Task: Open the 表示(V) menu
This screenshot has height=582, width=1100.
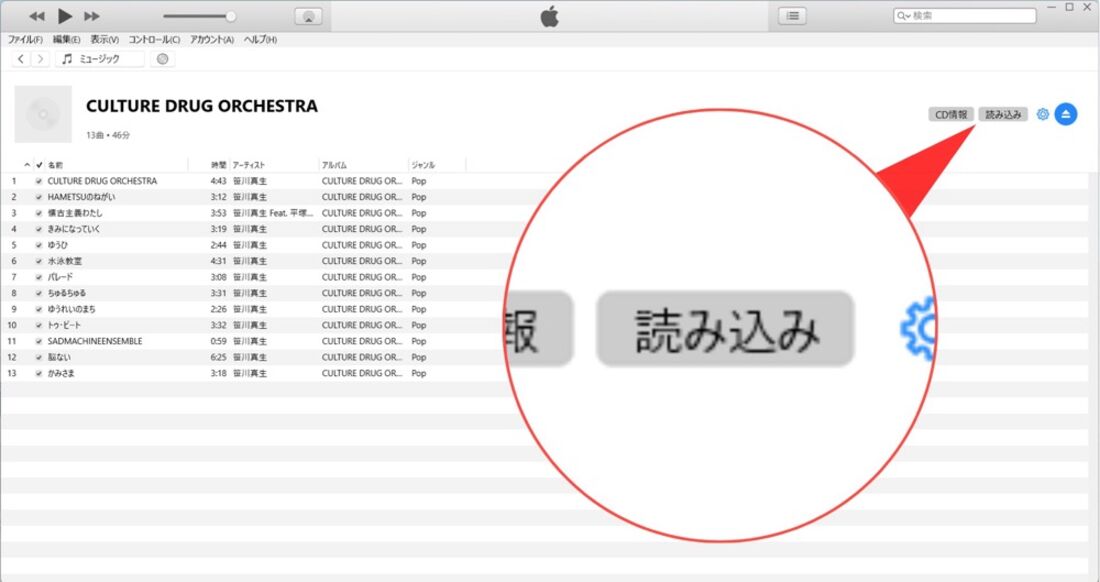Action: [x=105, y=39]
